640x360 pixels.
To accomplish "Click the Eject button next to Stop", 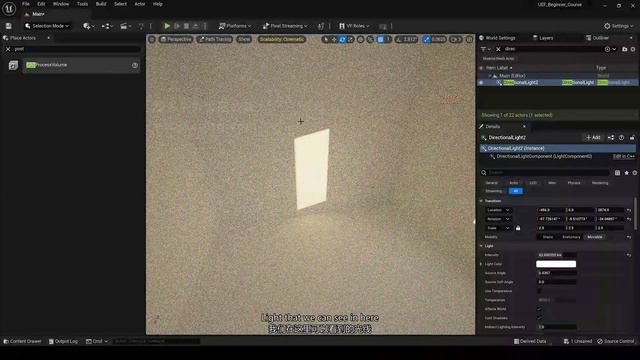I will [196, 26].
